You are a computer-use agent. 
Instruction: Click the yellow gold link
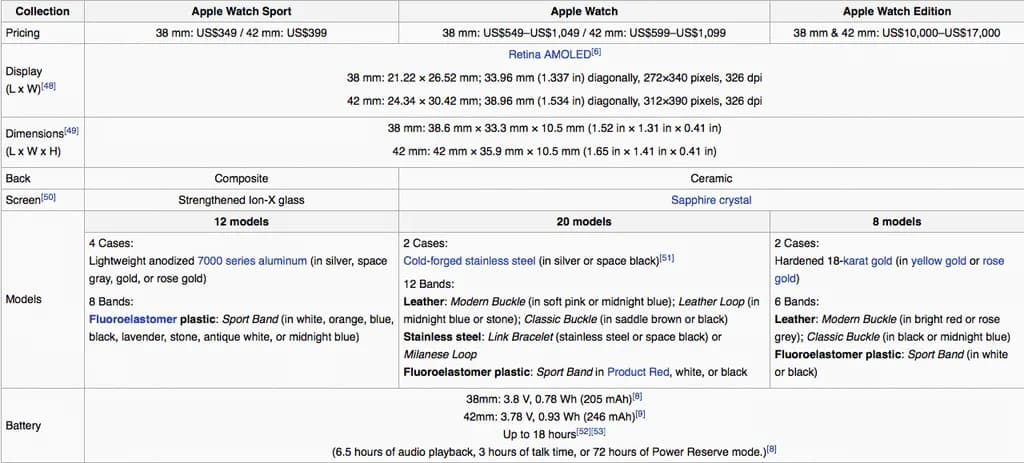coord(938,261)
